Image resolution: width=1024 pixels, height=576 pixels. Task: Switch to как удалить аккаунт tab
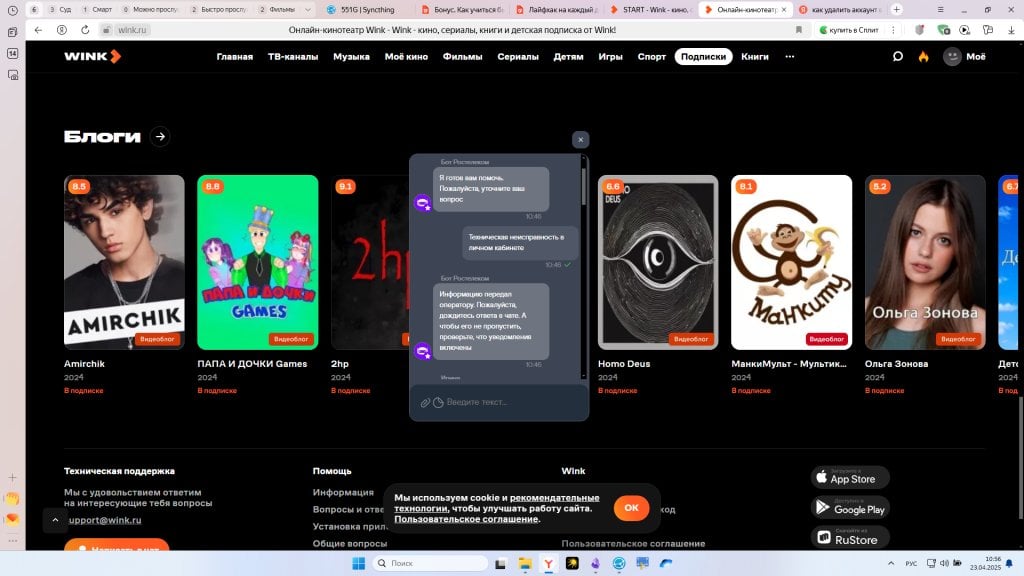(841, 9)
